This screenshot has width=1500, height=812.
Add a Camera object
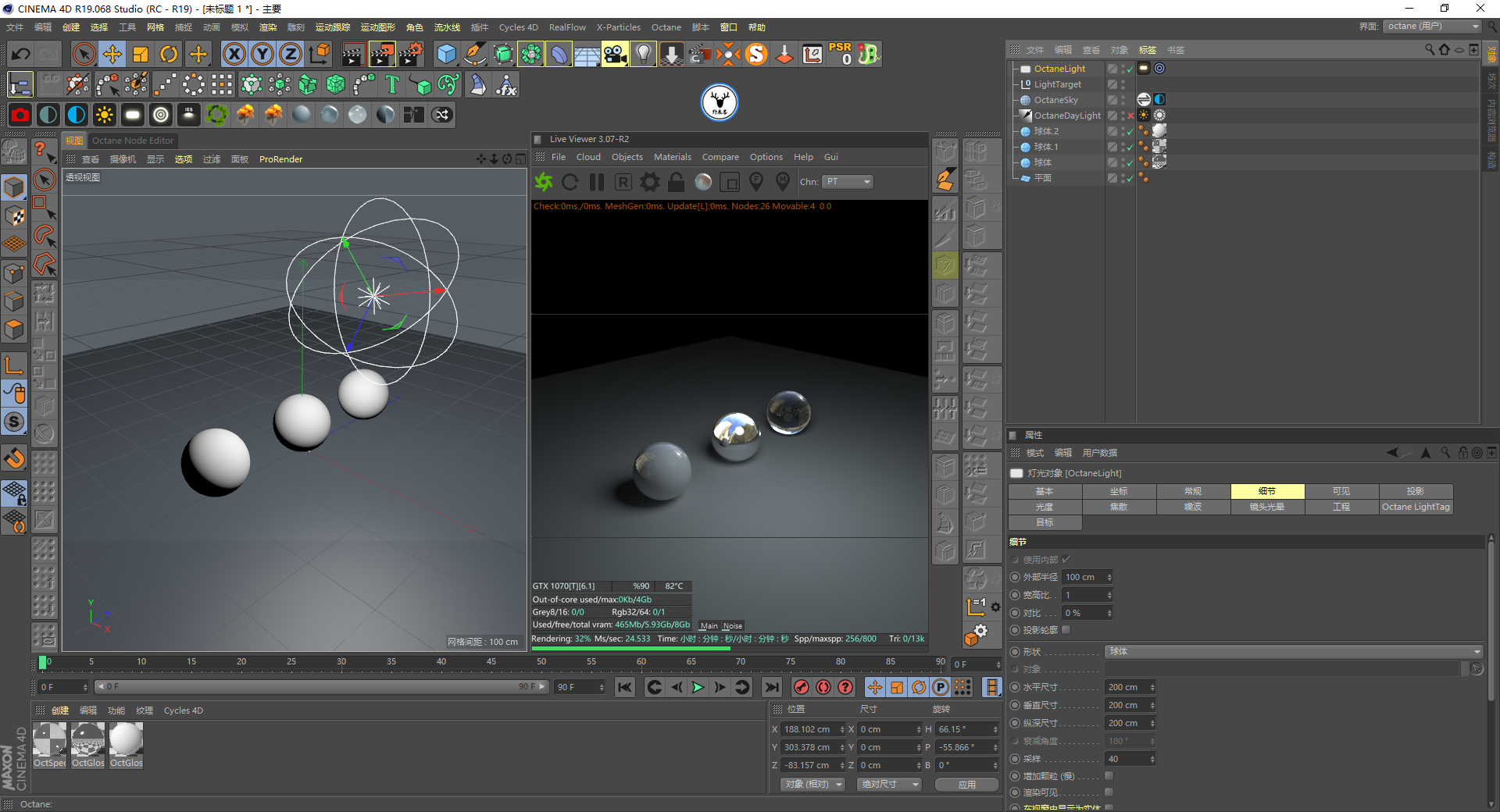[x=615, y=54]
